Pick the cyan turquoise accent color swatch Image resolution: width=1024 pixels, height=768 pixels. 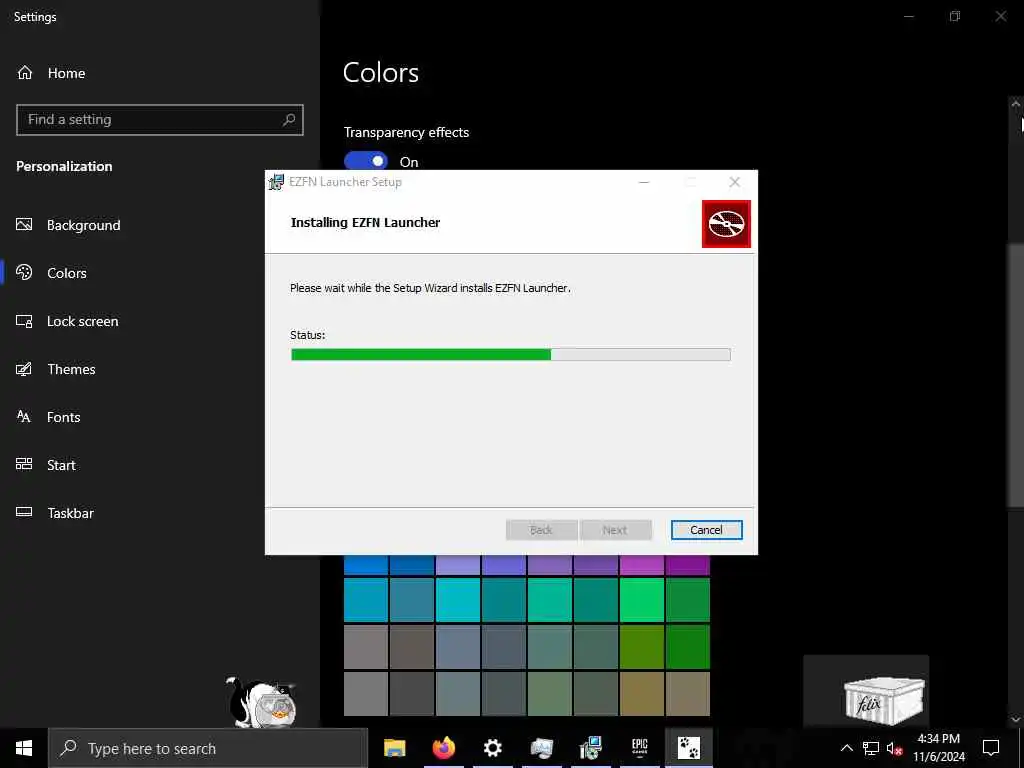click(x=458, y=600)
